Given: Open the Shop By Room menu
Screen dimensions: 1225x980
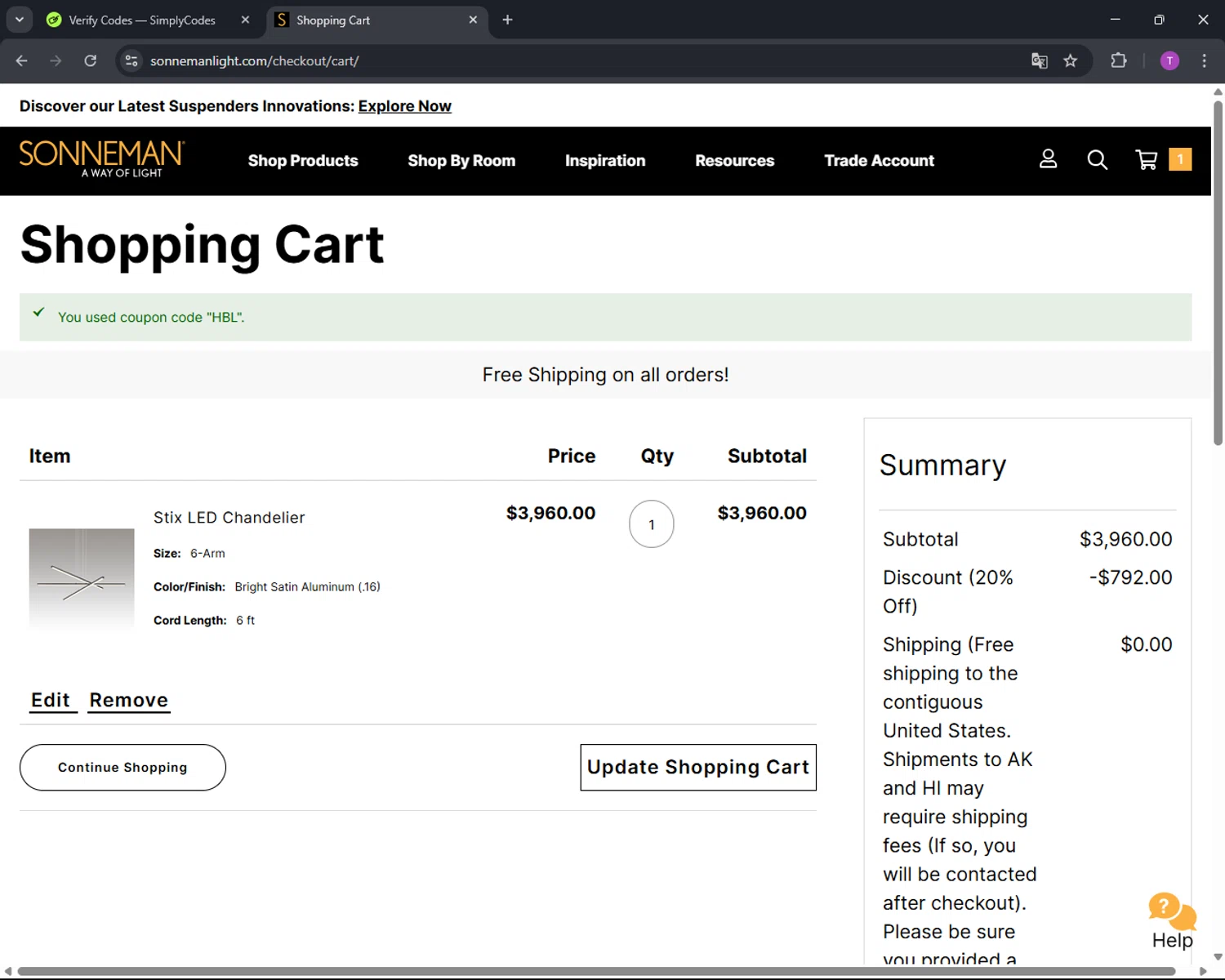Looking at the screenshot, I should point(461,161).
